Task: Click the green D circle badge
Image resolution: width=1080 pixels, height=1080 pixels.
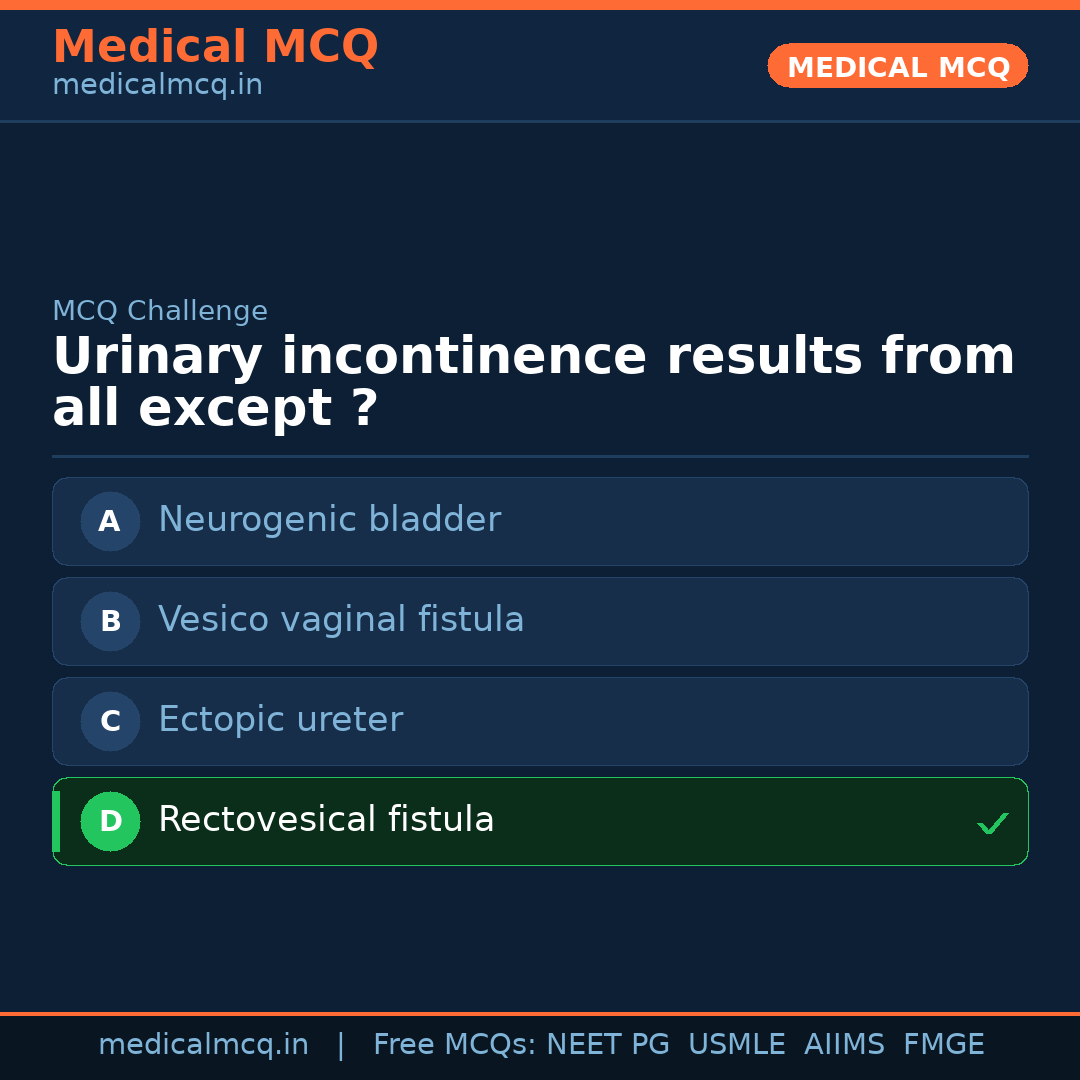Action: (110, 821)
